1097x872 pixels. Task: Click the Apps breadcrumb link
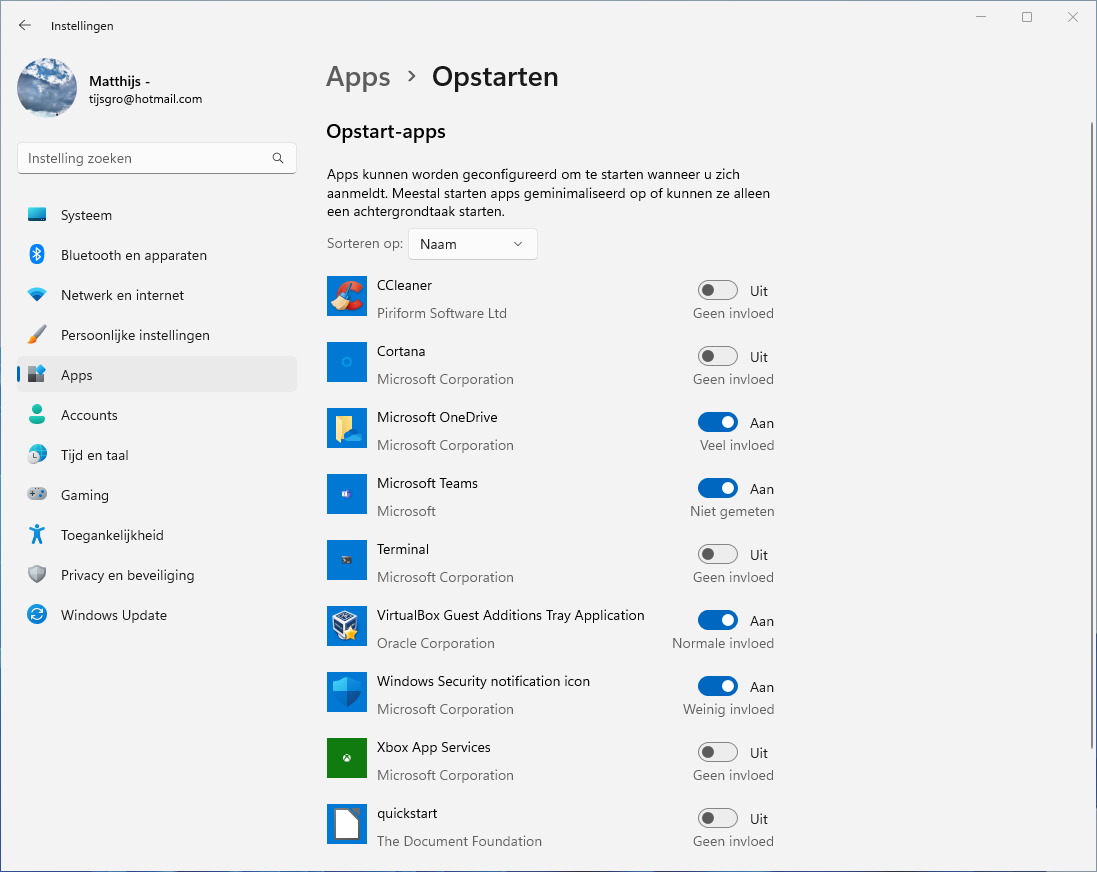coord(358,77)
